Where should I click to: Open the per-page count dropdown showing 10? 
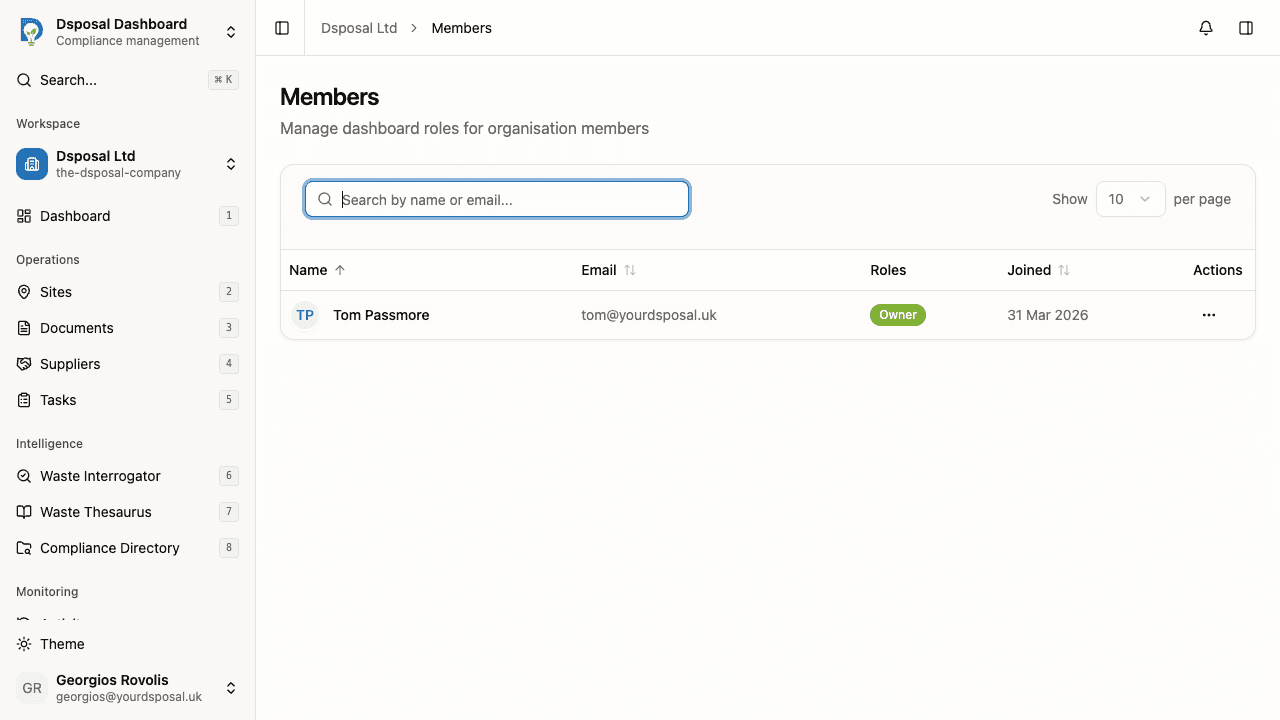[1130, 199]
